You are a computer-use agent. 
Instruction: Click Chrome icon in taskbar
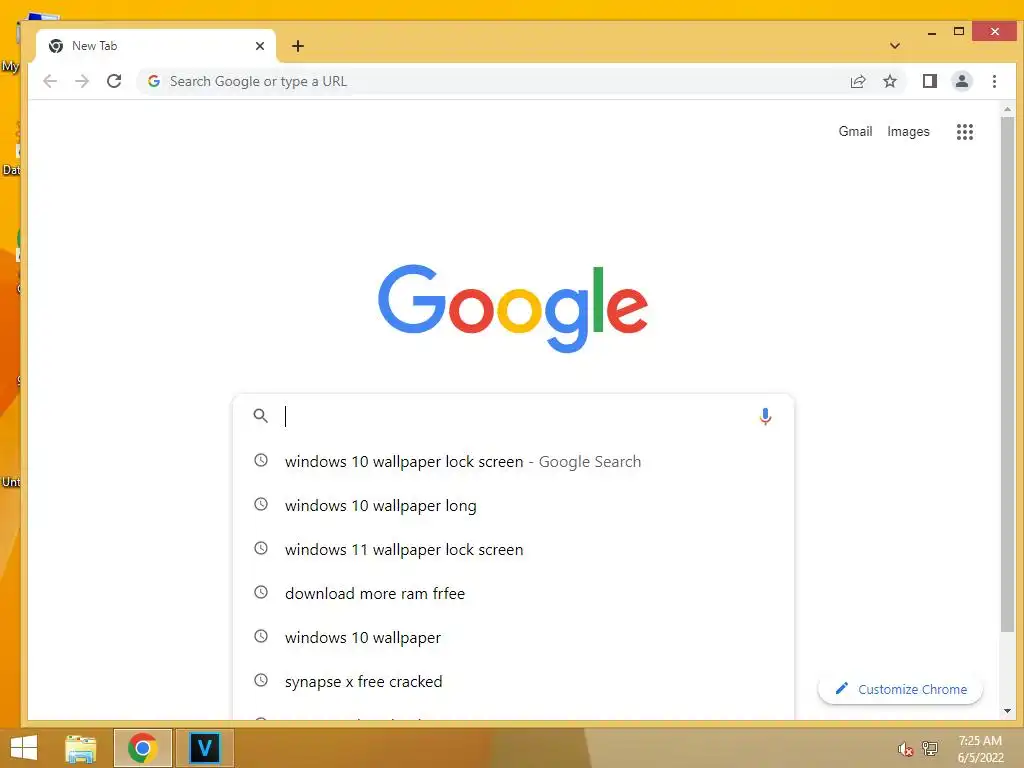[142, 748]
